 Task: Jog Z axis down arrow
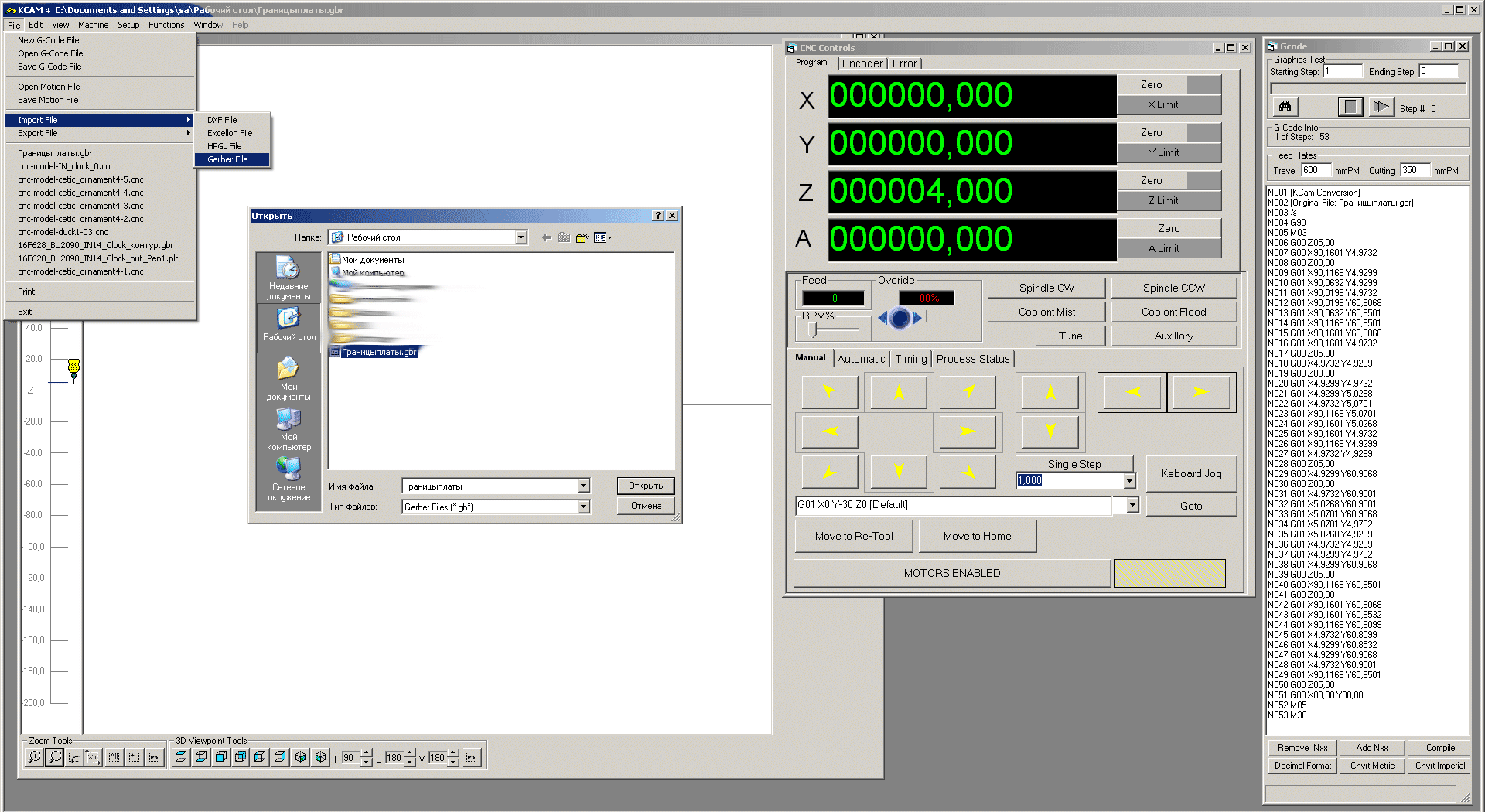(x=1050, y=432)
